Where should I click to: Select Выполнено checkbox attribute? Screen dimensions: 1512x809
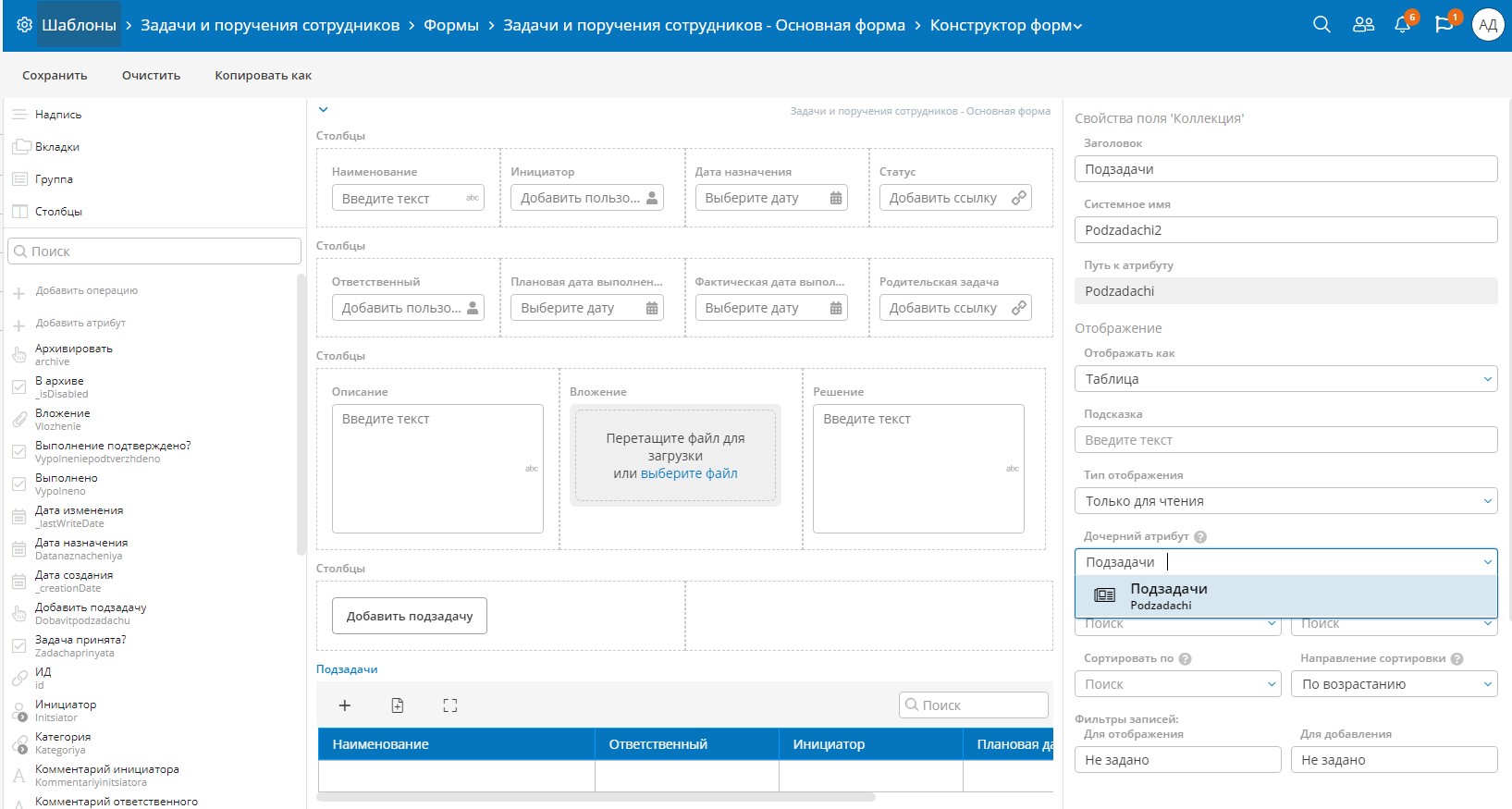click(x=66, y=484)
